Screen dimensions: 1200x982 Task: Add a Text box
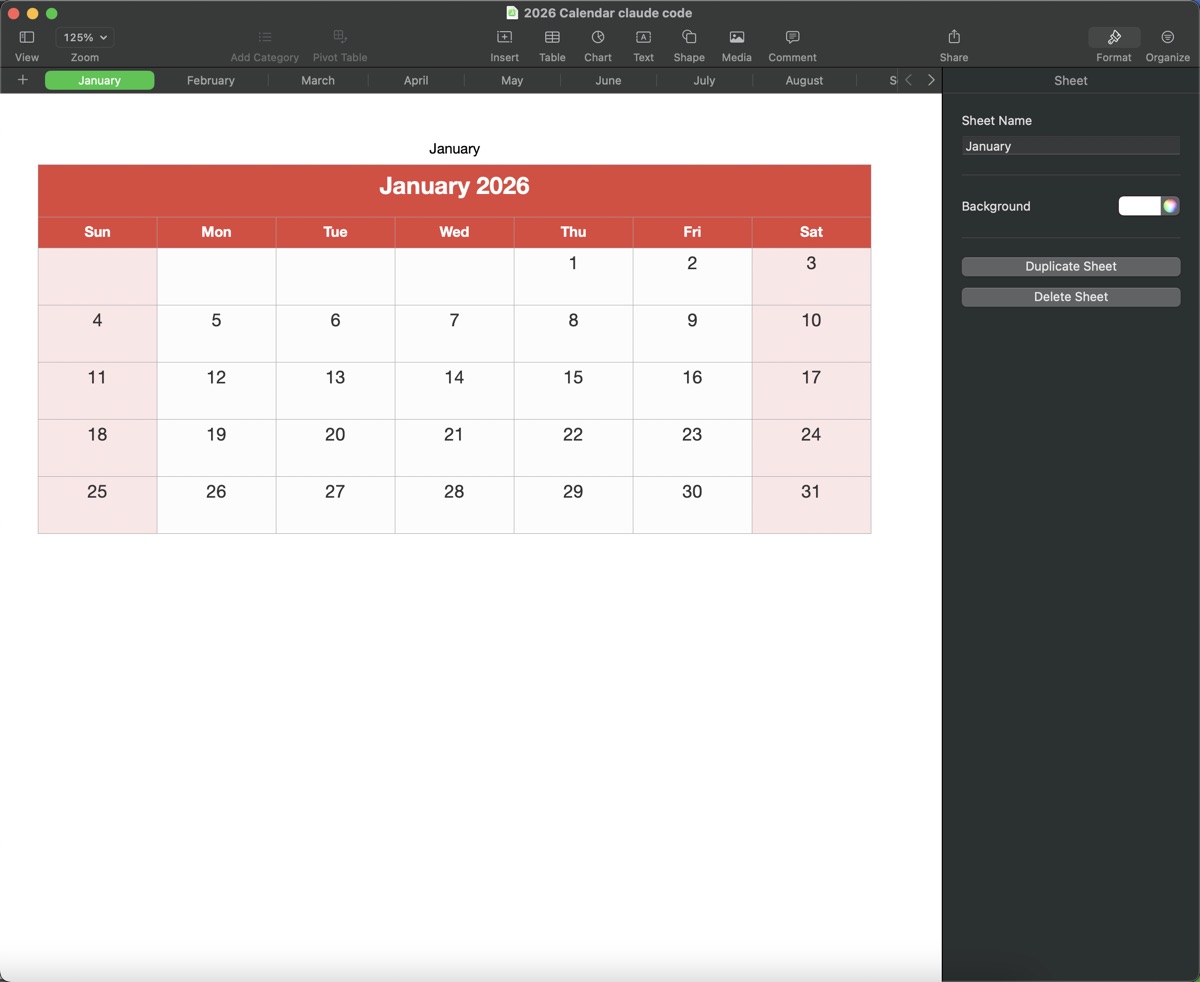coord(644,37)
